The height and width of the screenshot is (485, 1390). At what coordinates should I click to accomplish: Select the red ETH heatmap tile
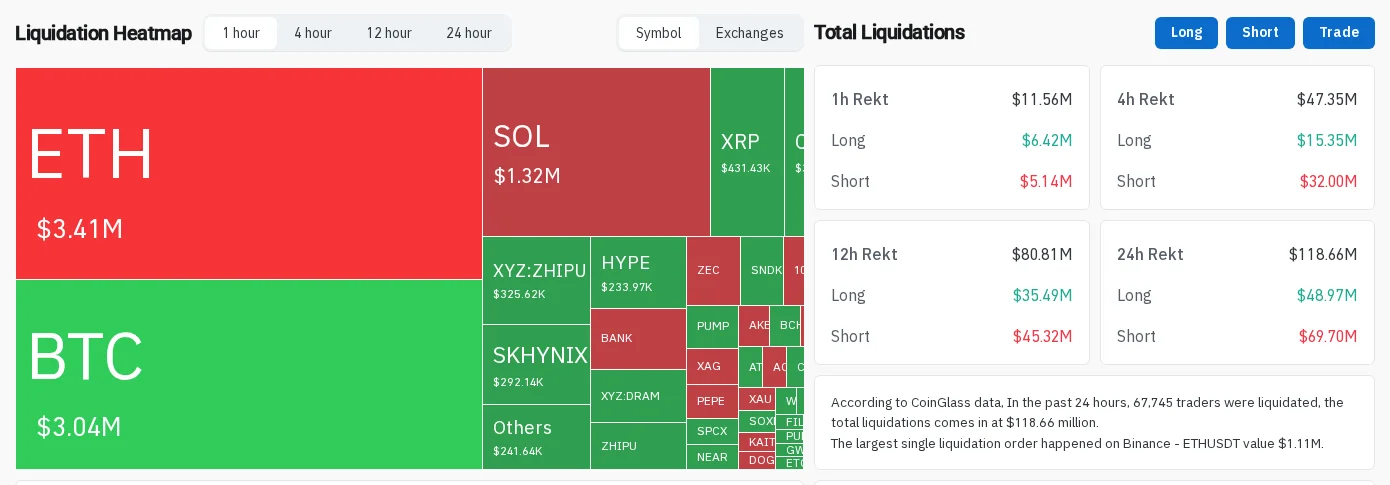click(x=249, y=174)
